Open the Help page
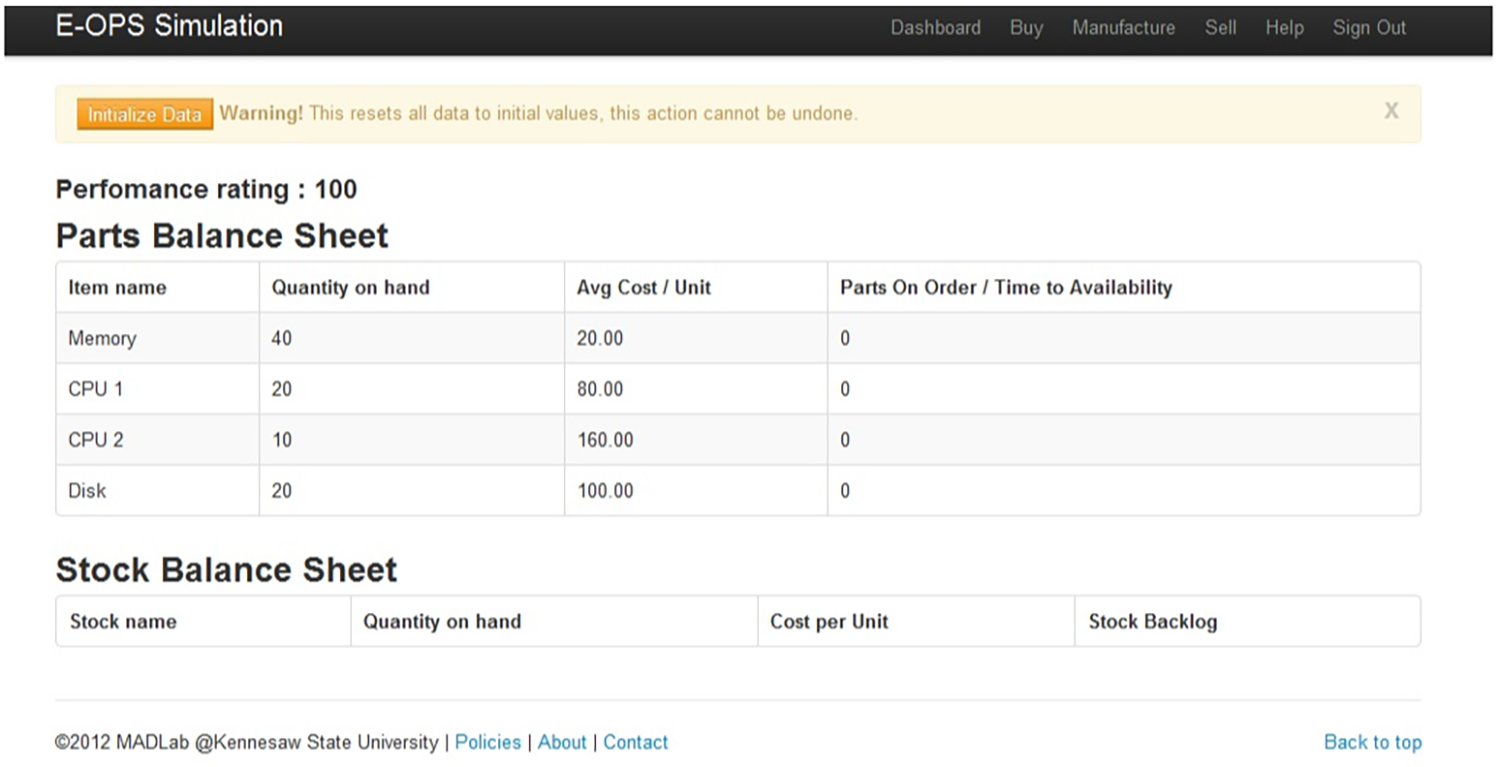 click(x=1284, y=28)
